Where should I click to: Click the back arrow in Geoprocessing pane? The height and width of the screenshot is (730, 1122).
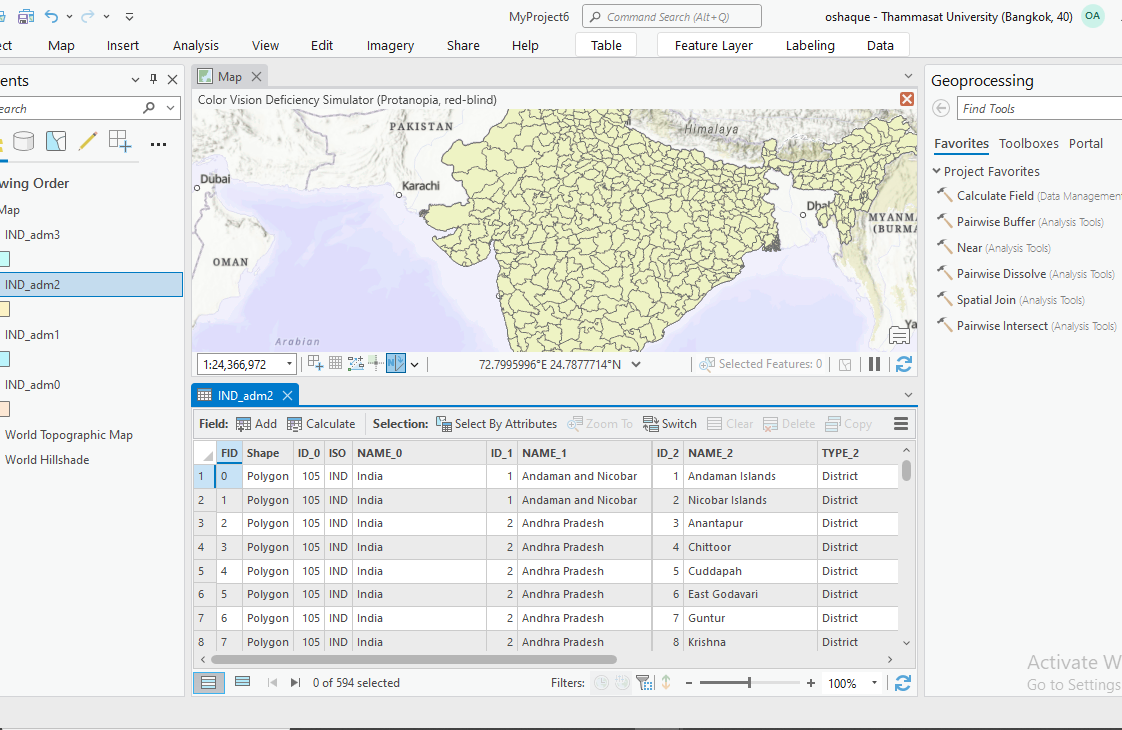(x=939, y=108)
